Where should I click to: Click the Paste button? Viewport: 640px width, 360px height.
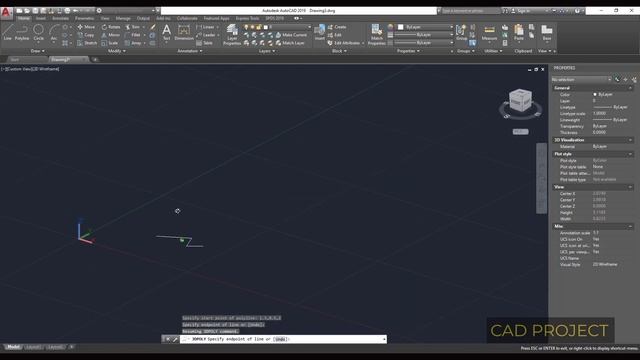(519, 32)
